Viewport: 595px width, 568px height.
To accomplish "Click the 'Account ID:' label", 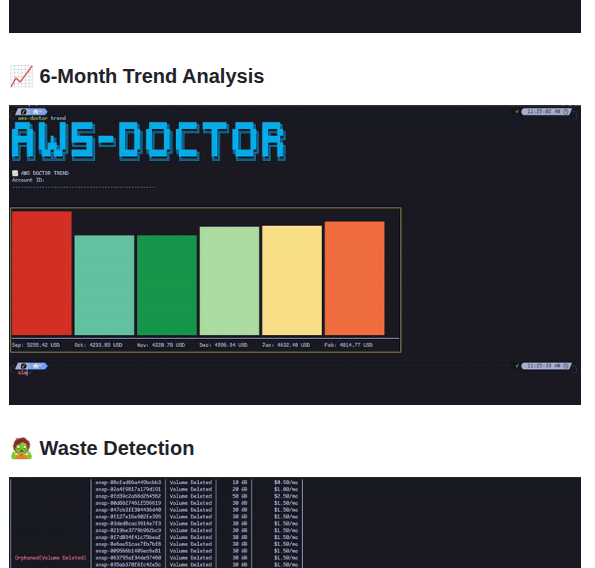I will [28, 180].
